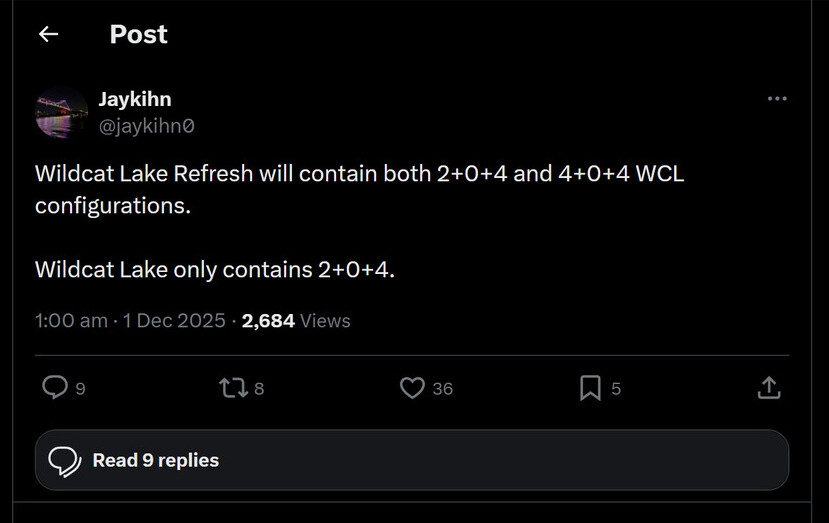Like the post with the heart icon
Viewport: 829px width, 523px height.
click(x=412, y=387)
